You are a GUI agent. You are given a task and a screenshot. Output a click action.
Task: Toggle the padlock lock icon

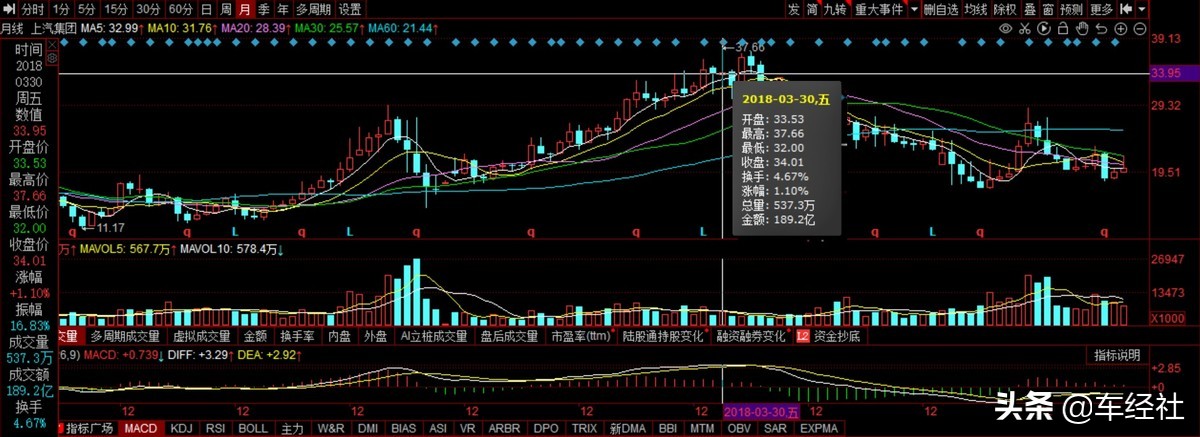point(1062,29)
